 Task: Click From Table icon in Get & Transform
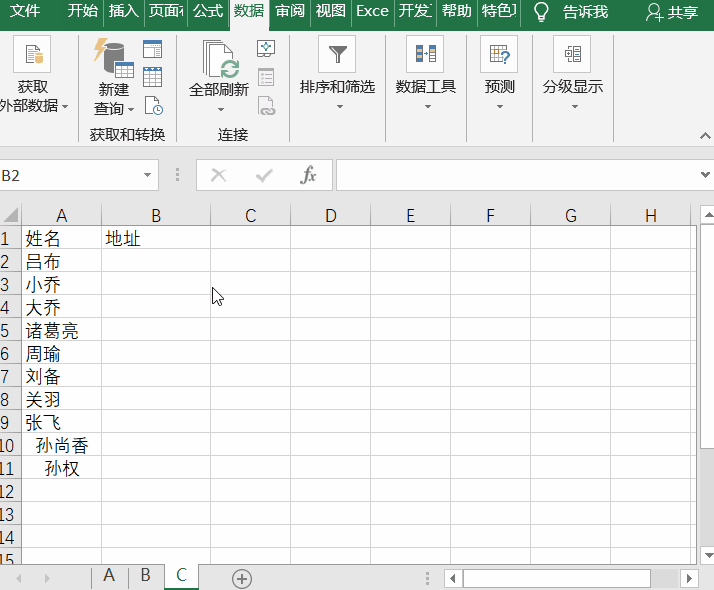click(x=153, y=77)
